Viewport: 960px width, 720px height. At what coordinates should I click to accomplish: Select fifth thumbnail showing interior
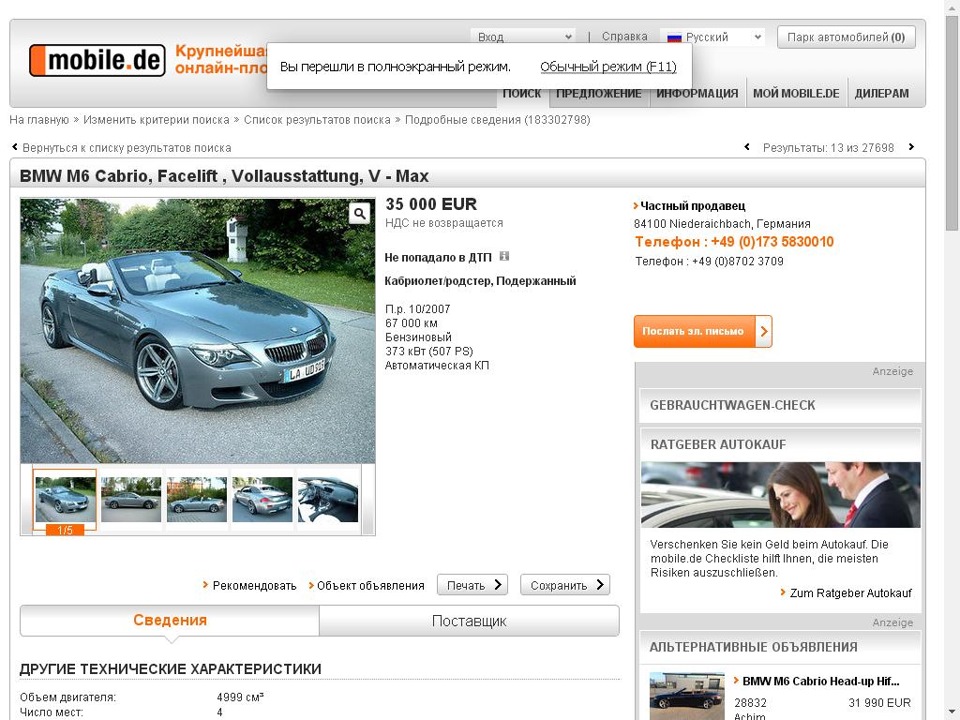(x=328, y=500)
